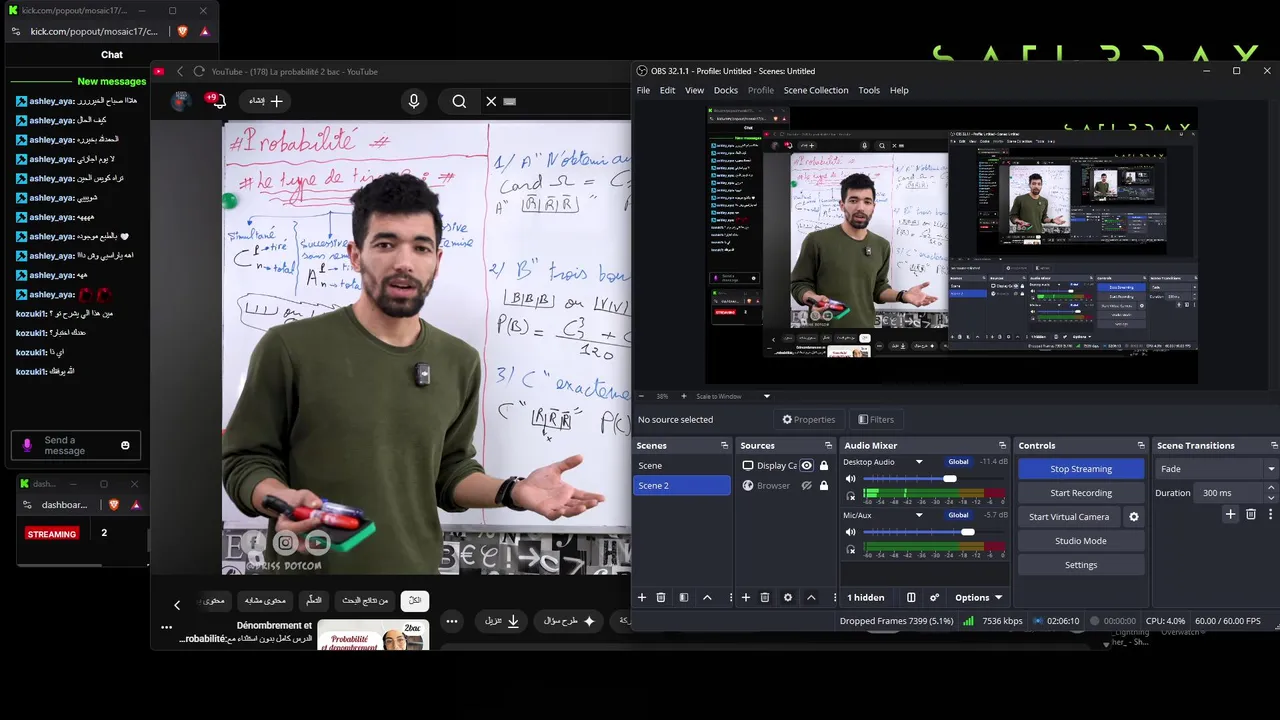Unlock the Browser source
The width and height of the screenshot is (1280, 720).
click(x=824, y=486)
